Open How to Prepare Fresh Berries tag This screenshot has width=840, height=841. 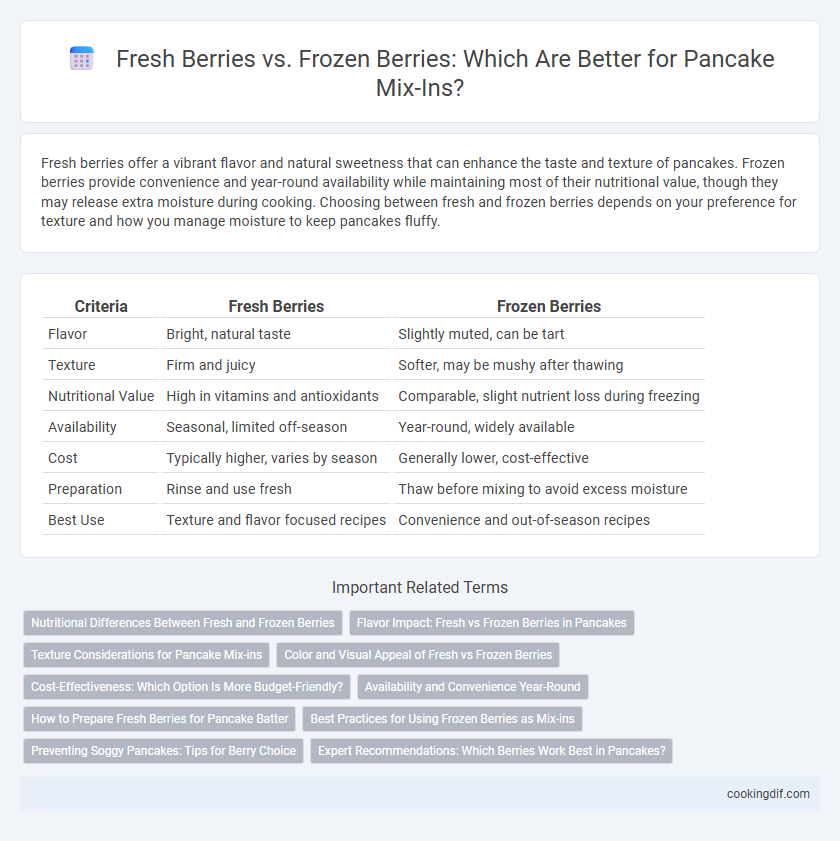159,719
